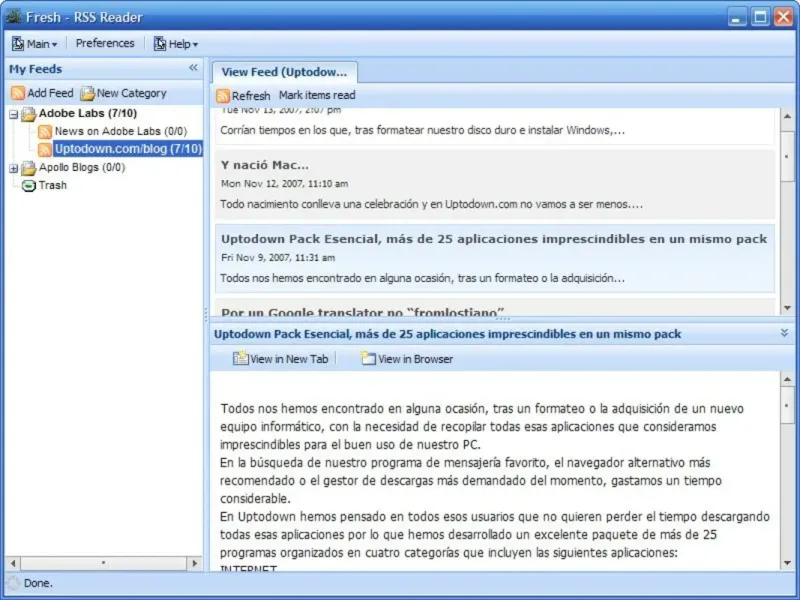The image size is (800, 600).
Task: Click RSS icon of News on Adobe Labs
Action: (45, 132)
